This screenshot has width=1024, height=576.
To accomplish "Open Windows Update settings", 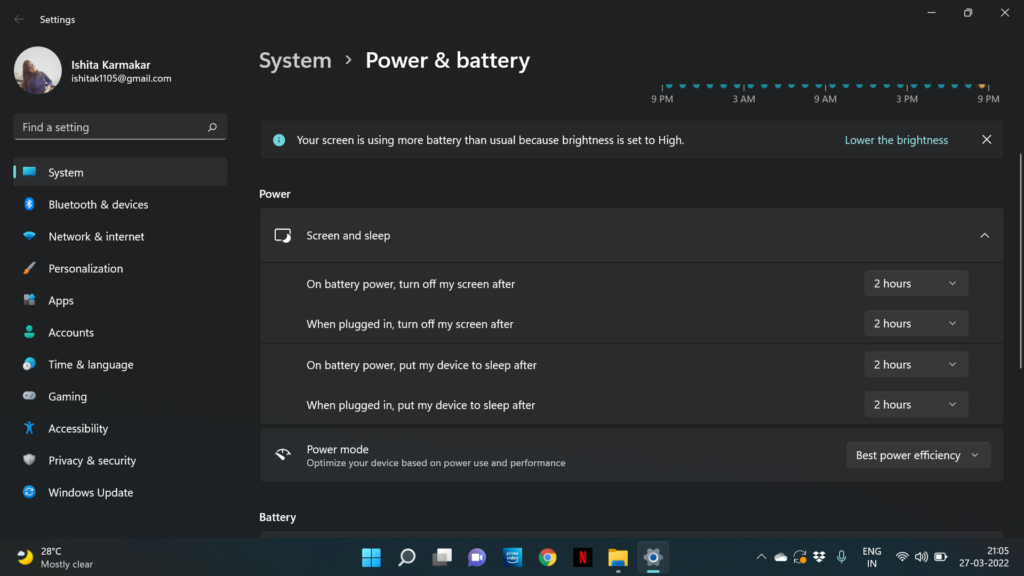I will pos(120,492).
